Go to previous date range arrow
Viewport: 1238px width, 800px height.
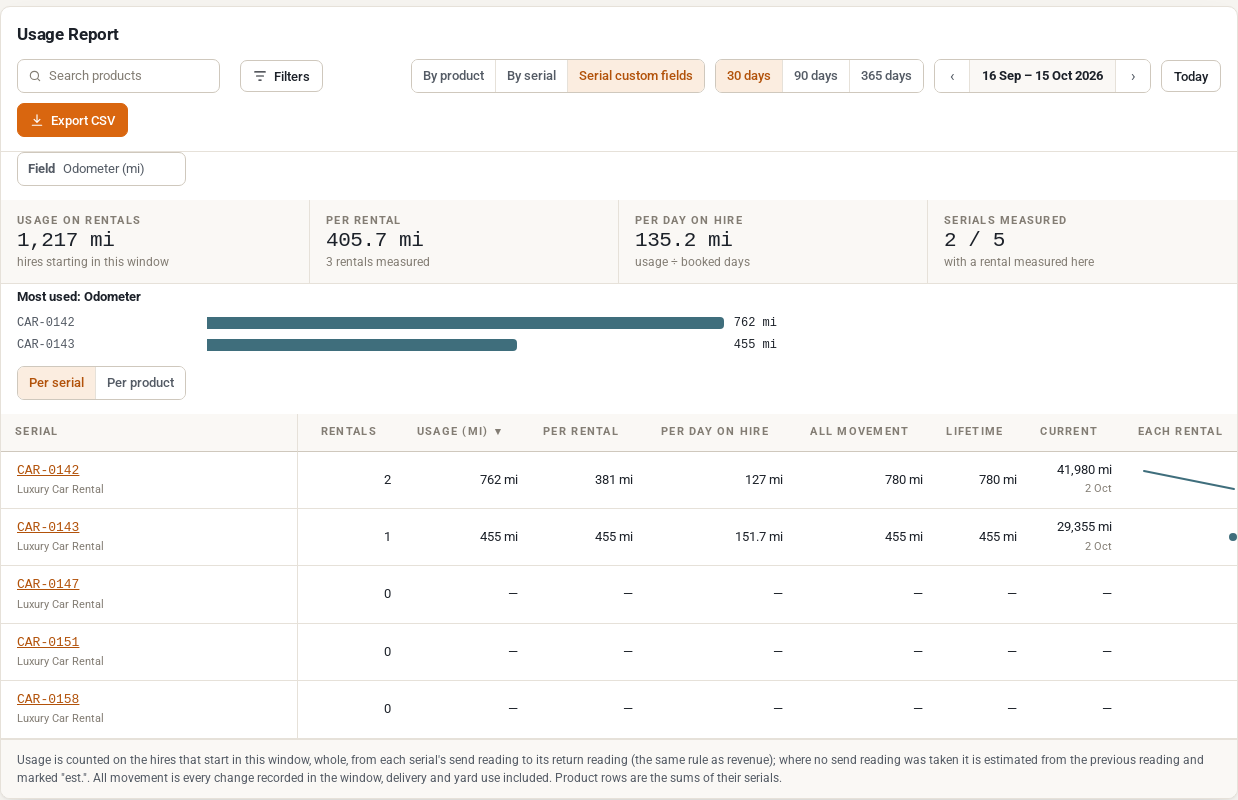pos(952,76)
